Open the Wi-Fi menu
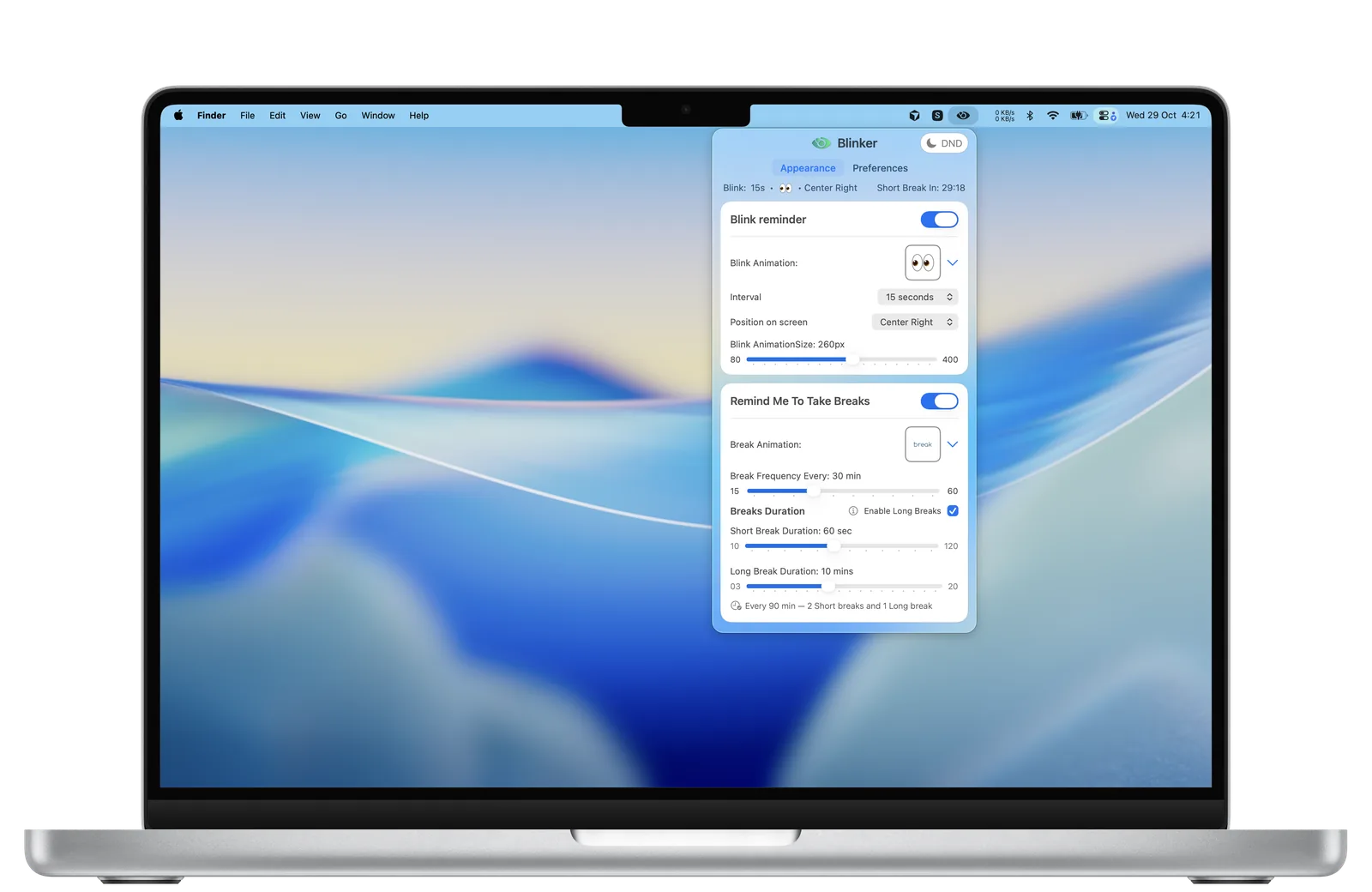The width and height of the screenshot is (1372, 892). 1053,115
